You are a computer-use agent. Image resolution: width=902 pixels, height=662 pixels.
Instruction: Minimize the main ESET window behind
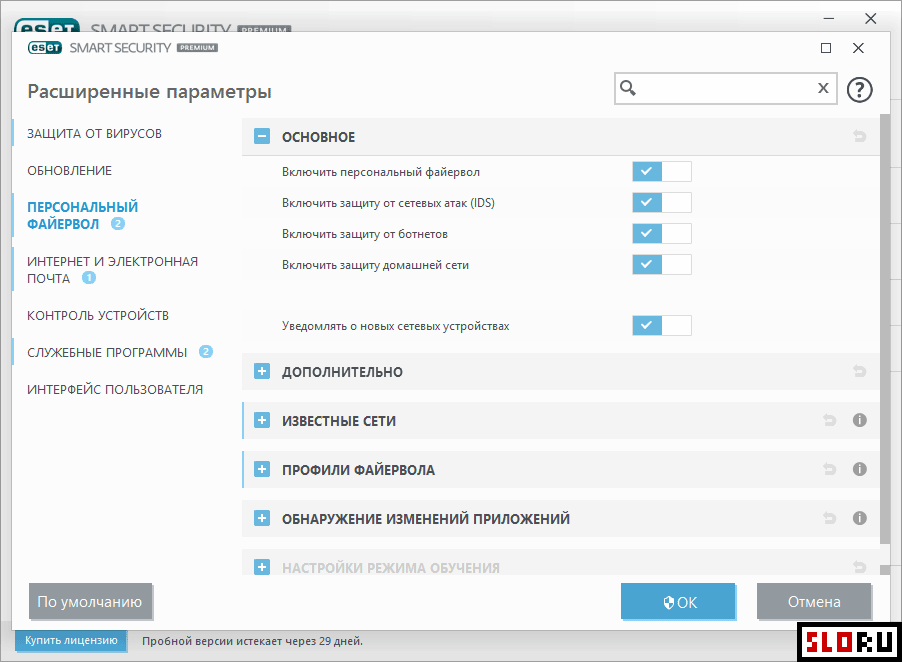click(828, 18)
